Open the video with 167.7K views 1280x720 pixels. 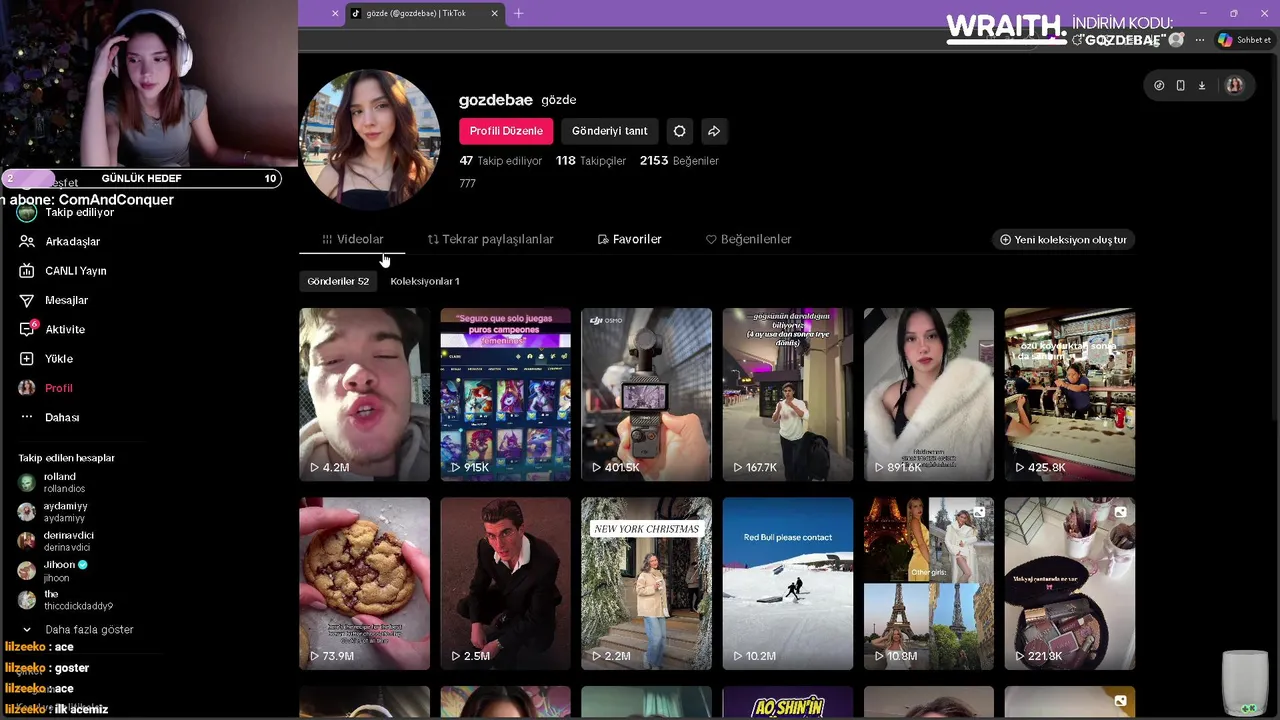pos(788,394)
